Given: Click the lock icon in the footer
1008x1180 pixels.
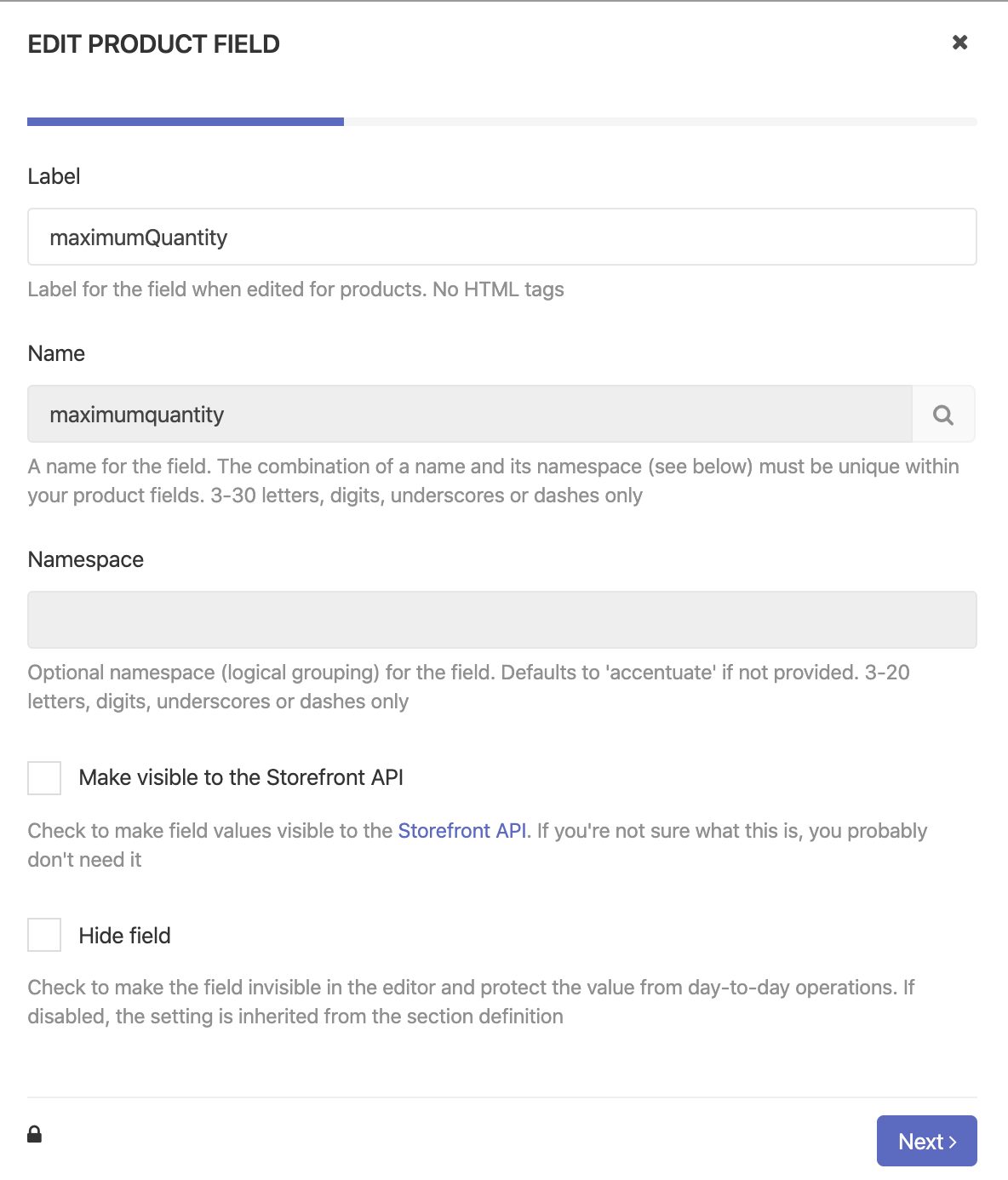Looking at the screenshot, I should [35, 1134].
